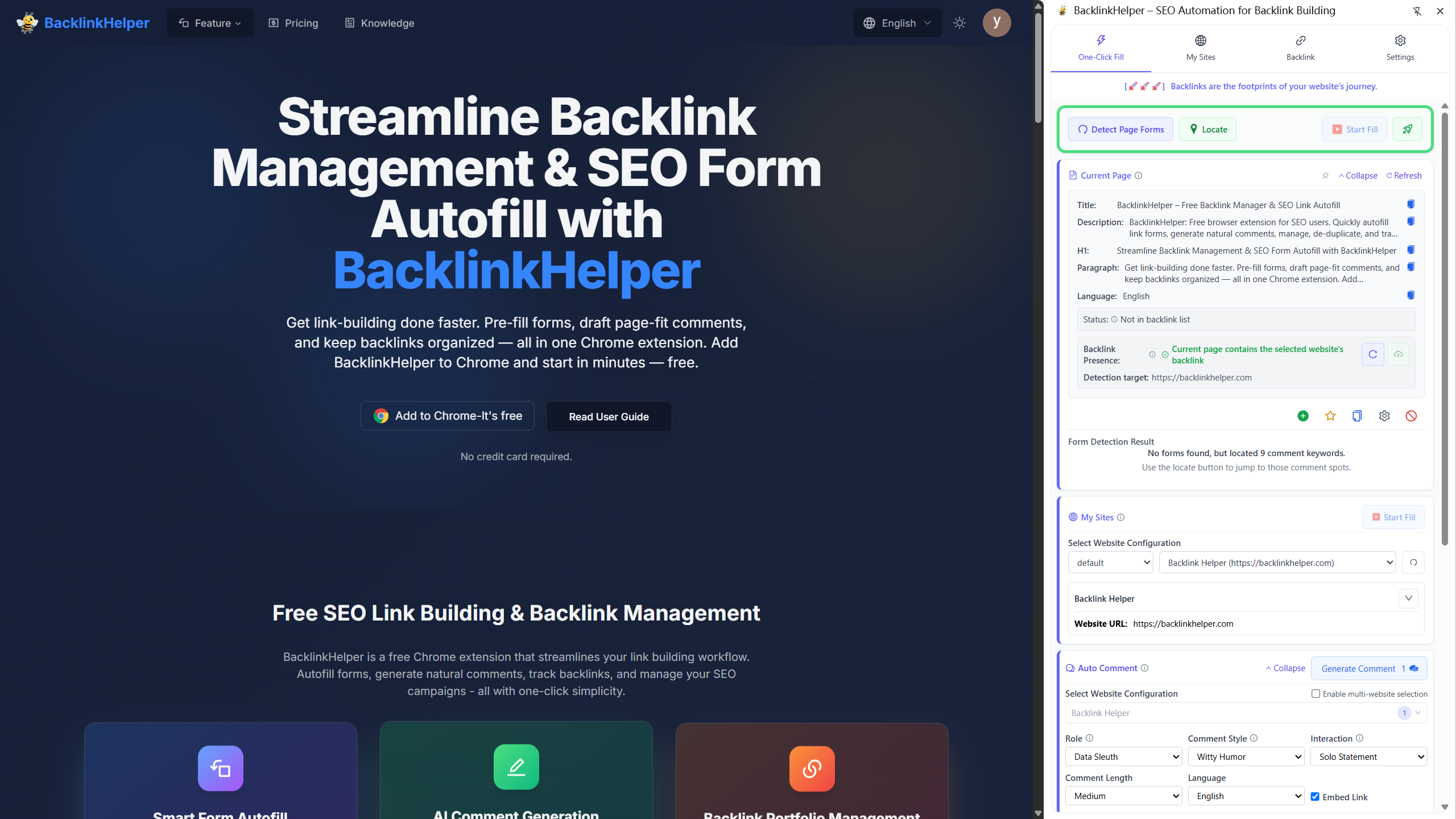
Task: Click the star favorite icon
Action: click(x=1330, y=416)
